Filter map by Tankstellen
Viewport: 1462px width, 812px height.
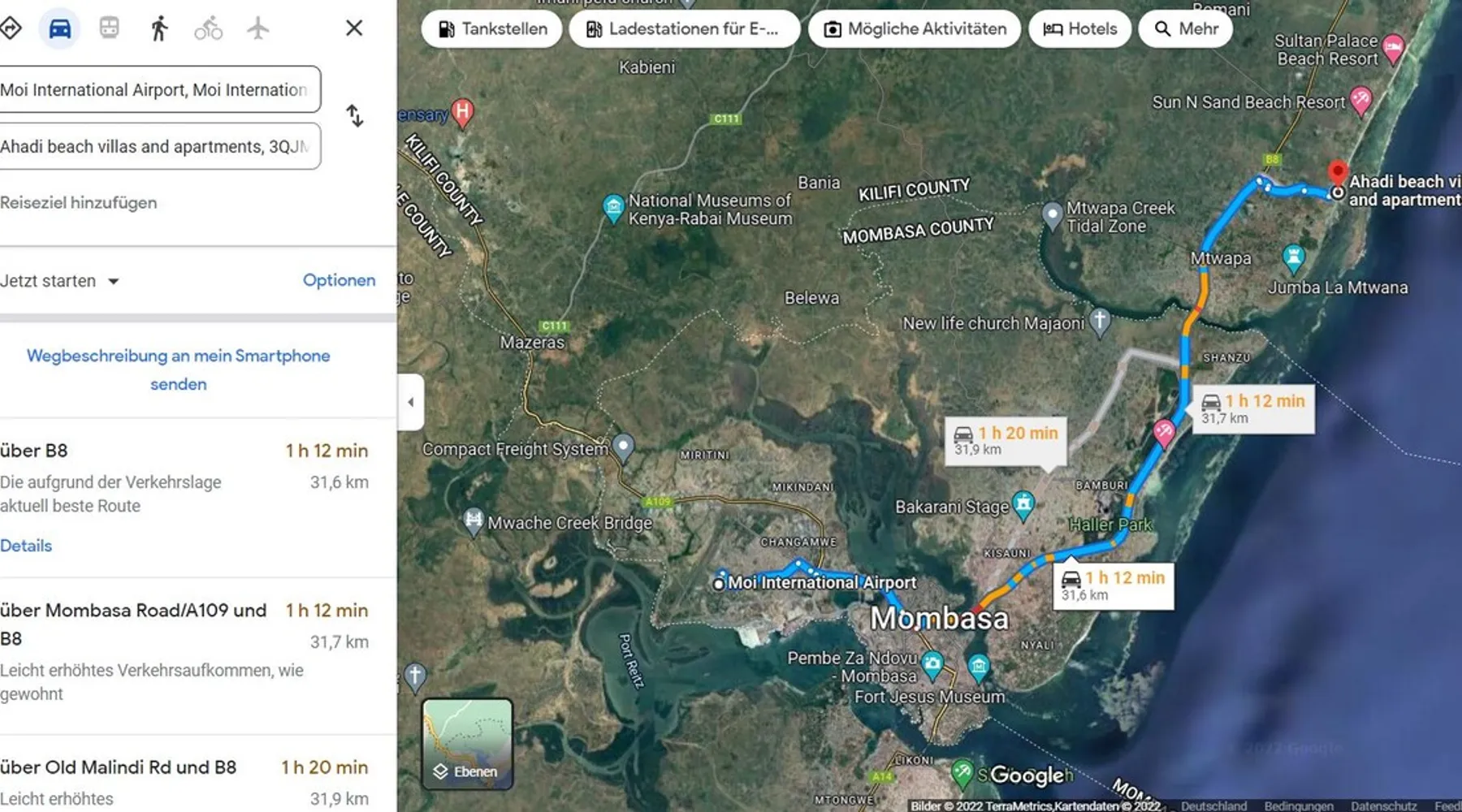(492, 29)
